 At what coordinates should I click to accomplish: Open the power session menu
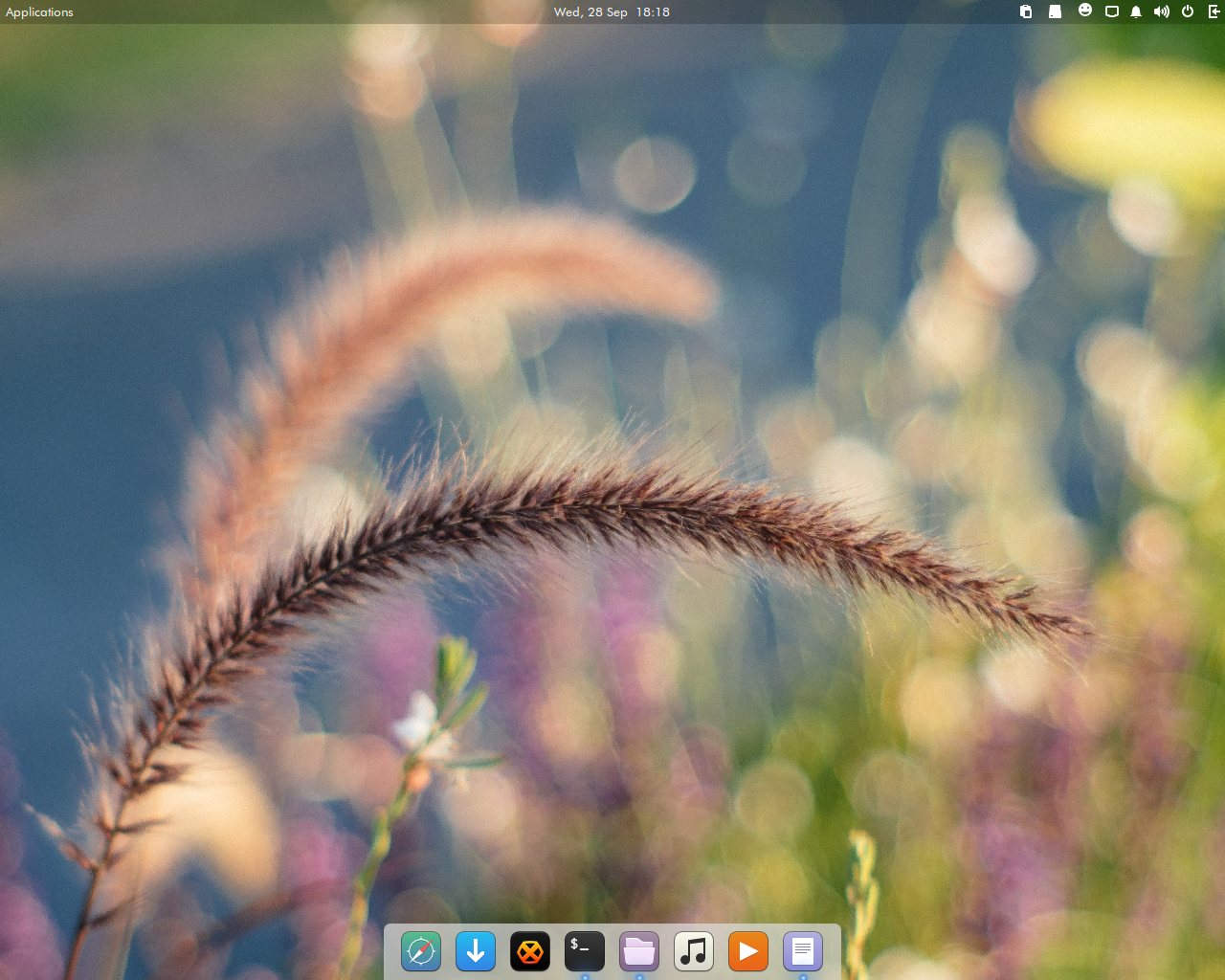tap(1188, 12)
